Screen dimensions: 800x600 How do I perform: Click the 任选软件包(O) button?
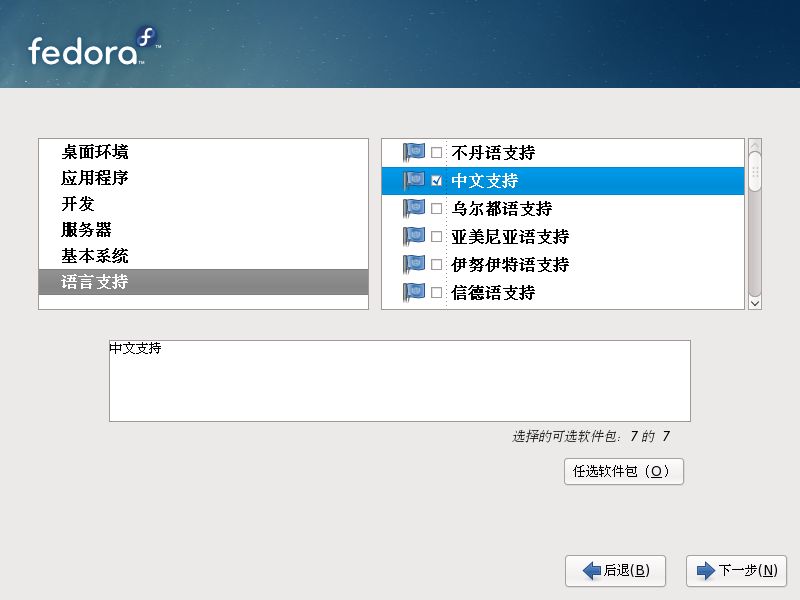coord(623,471)
